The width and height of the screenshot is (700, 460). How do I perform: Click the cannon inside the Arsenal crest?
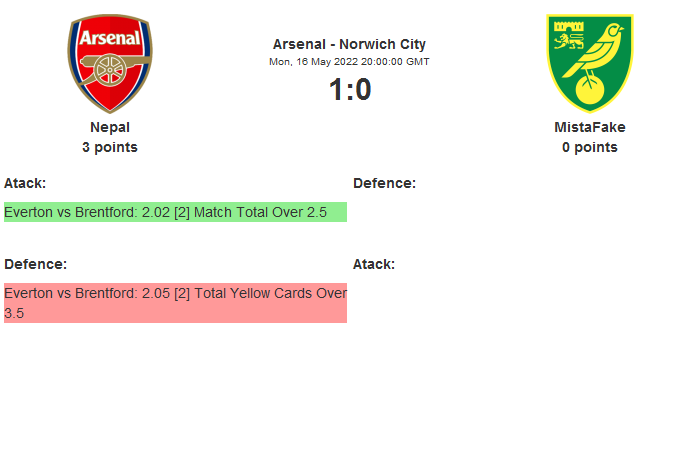(x=112, y=73)
